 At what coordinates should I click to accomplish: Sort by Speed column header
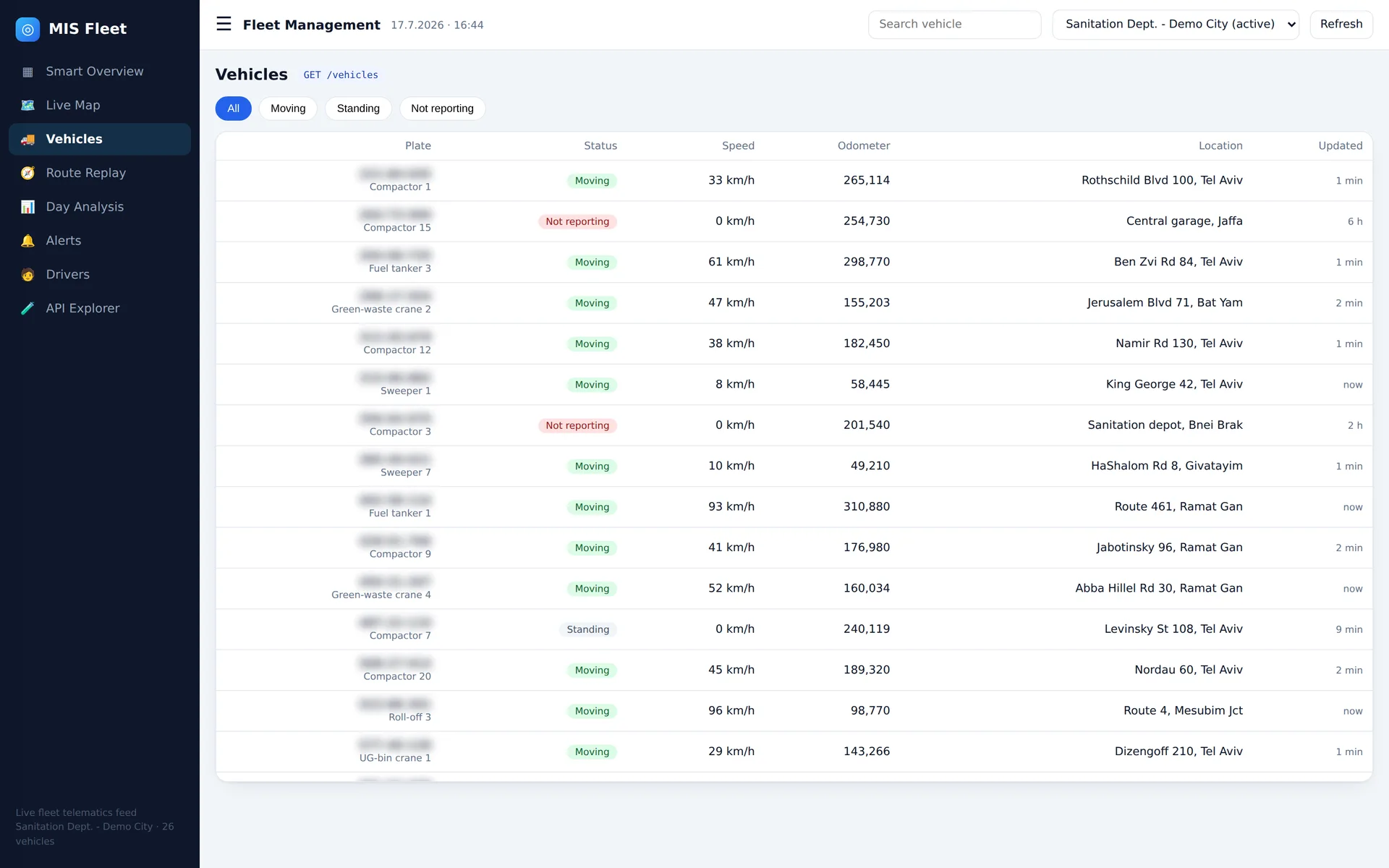coord(738,146)
